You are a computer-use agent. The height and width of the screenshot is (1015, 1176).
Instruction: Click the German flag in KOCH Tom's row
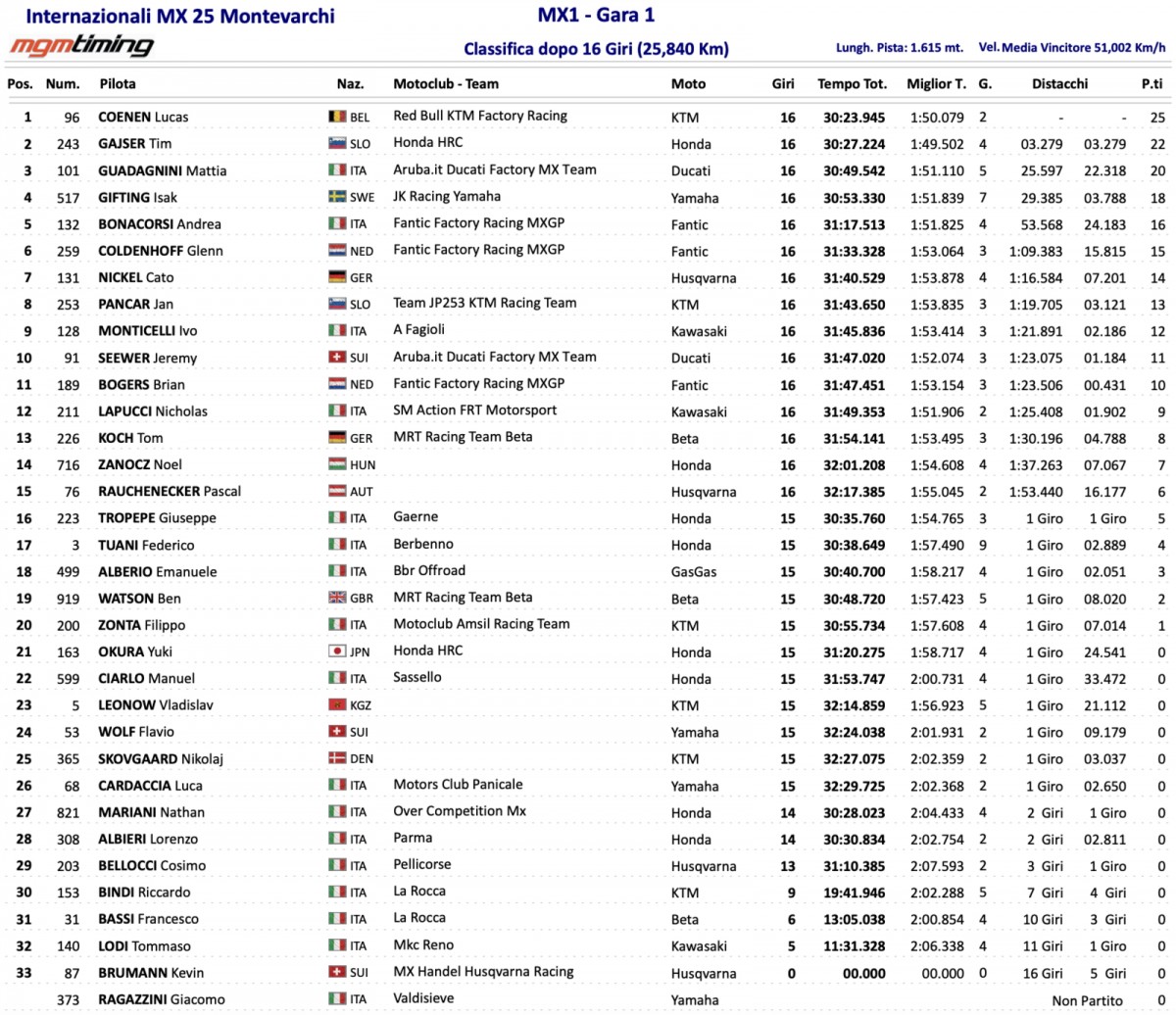pyautogui.click(x=337, y=438)
